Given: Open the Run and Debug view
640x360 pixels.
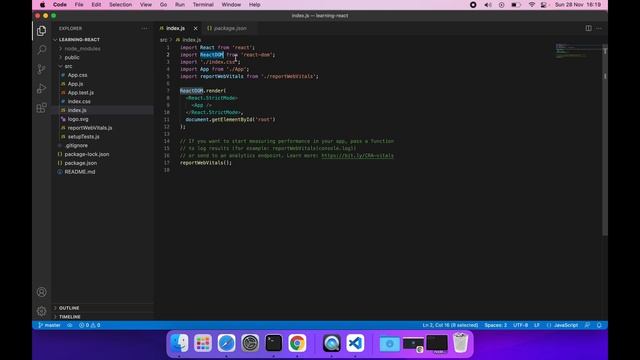Looking at the screenshot, I should (41, 89).
